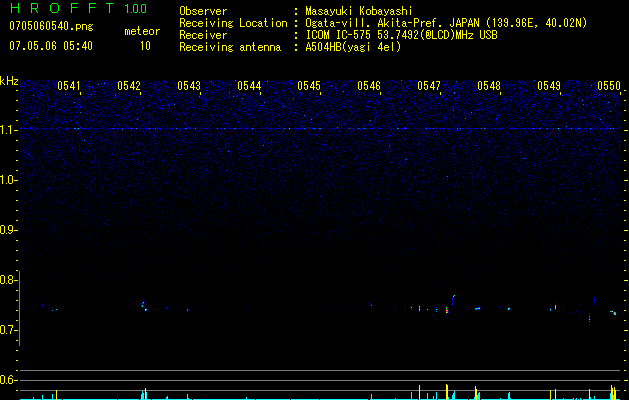Click the meteor label
629x400 pixels.
coord(142,31)
